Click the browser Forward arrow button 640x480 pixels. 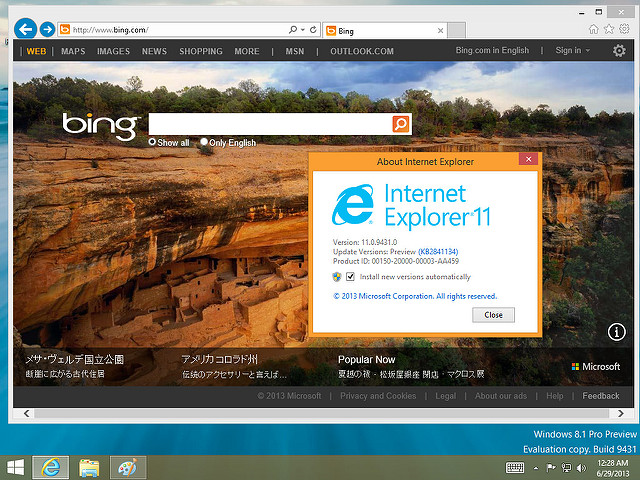48,29
